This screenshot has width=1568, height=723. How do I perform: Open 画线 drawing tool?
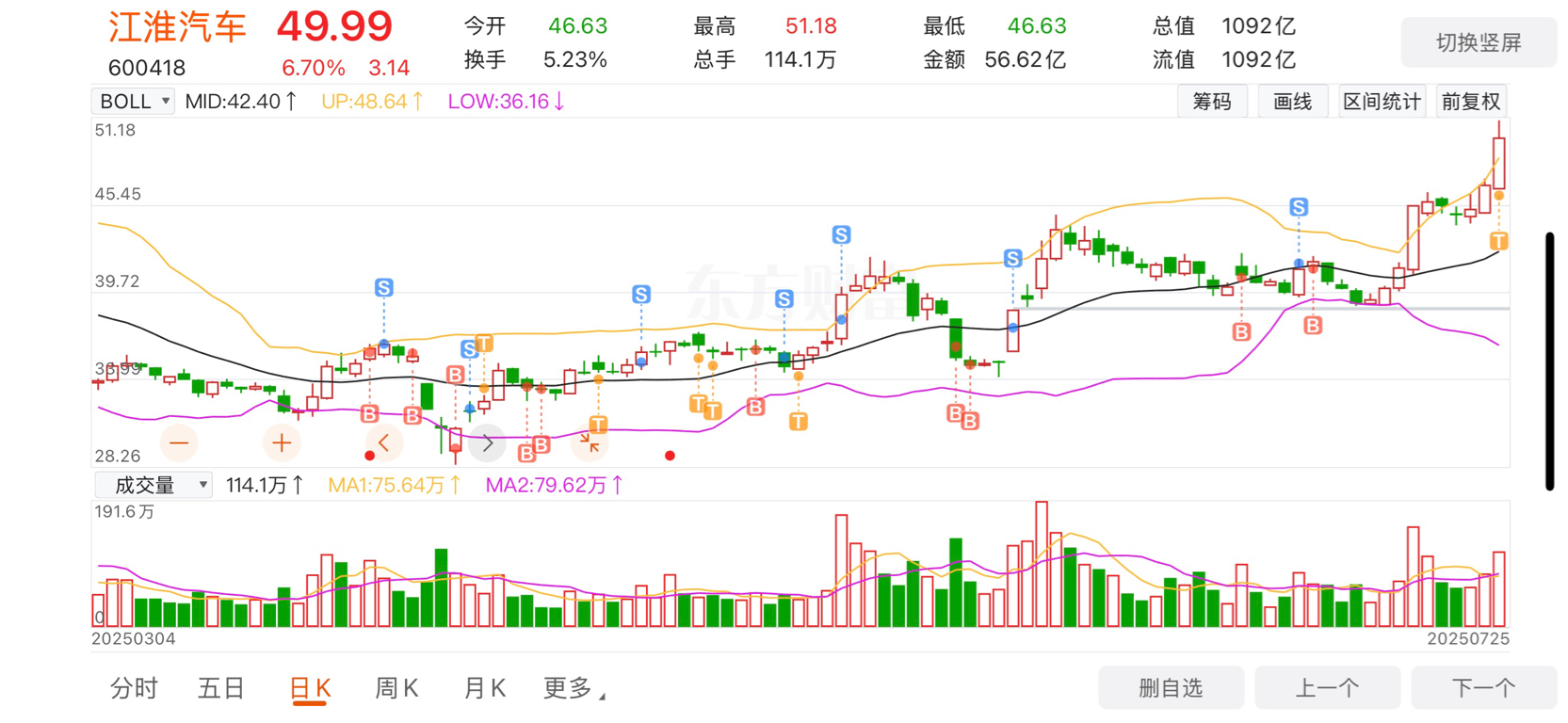[x=1292, y=101]
